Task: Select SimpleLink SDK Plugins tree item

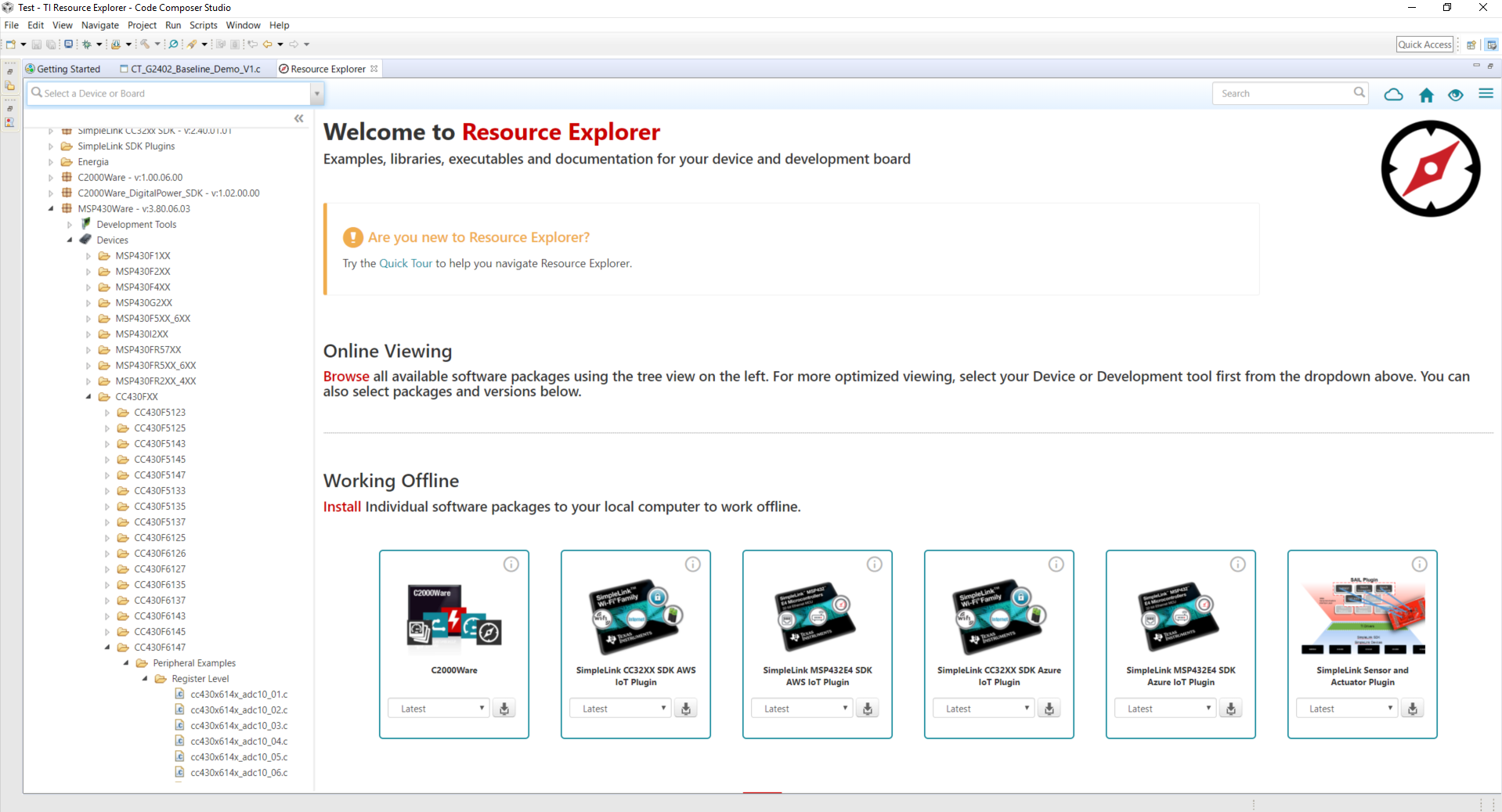Action: [126, 146]
